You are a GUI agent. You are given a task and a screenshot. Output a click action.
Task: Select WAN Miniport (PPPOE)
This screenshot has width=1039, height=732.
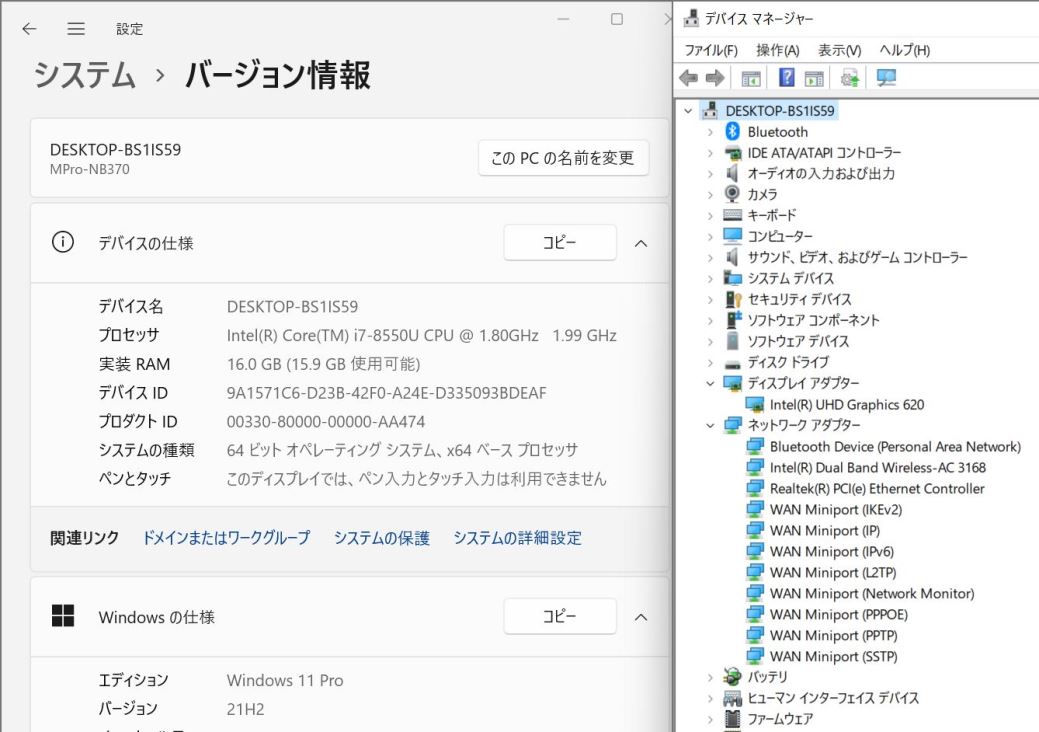[838, 615]
